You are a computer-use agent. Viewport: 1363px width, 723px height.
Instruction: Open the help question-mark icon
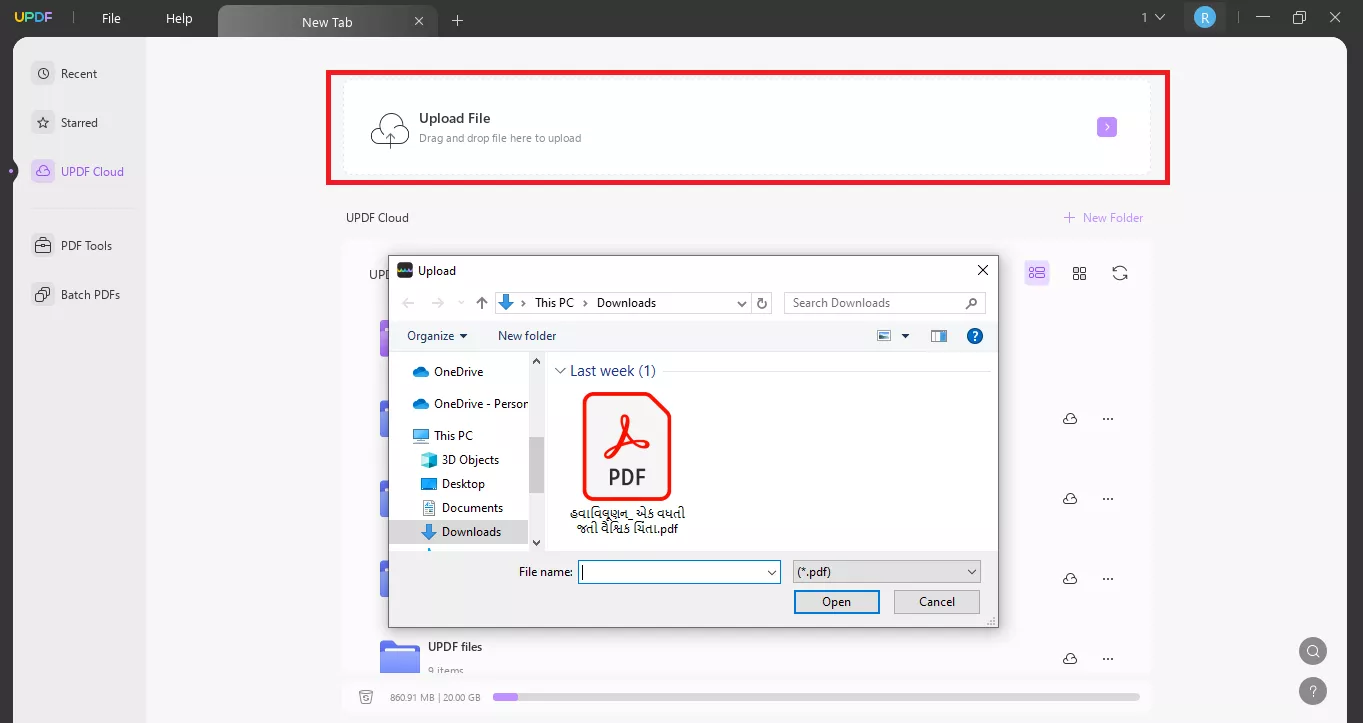tap(1313, 691)
